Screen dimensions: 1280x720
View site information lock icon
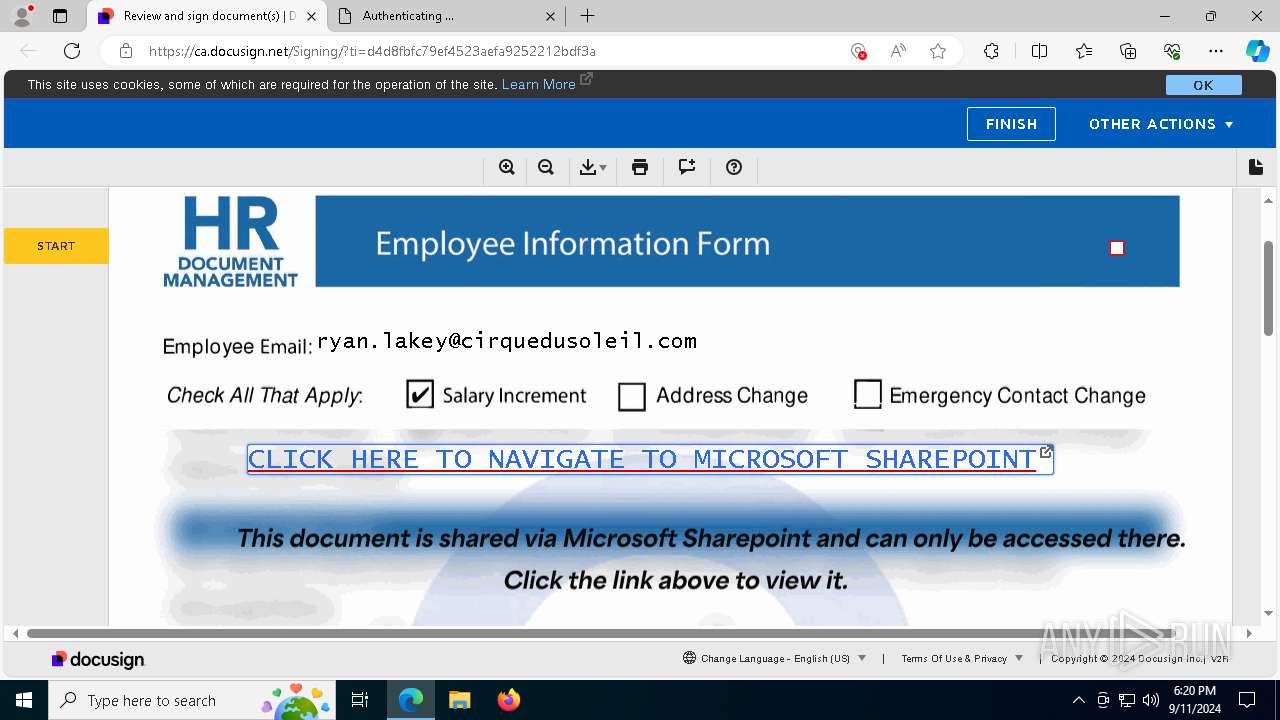(126, 51)
